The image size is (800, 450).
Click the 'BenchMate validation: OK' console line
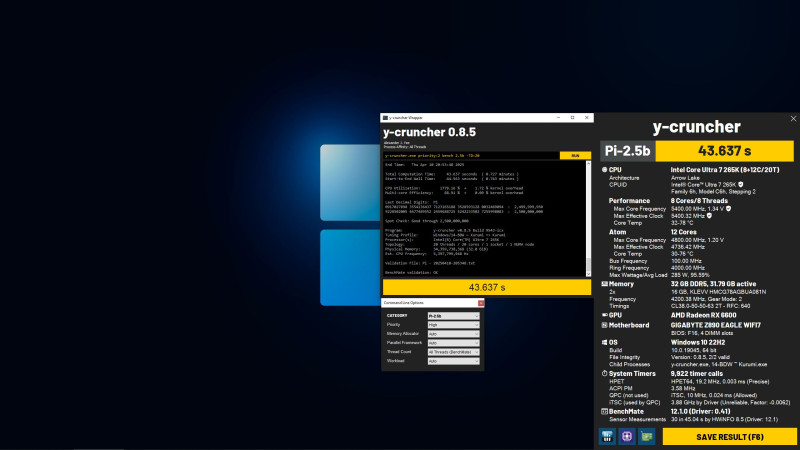[x=411, y=272]
